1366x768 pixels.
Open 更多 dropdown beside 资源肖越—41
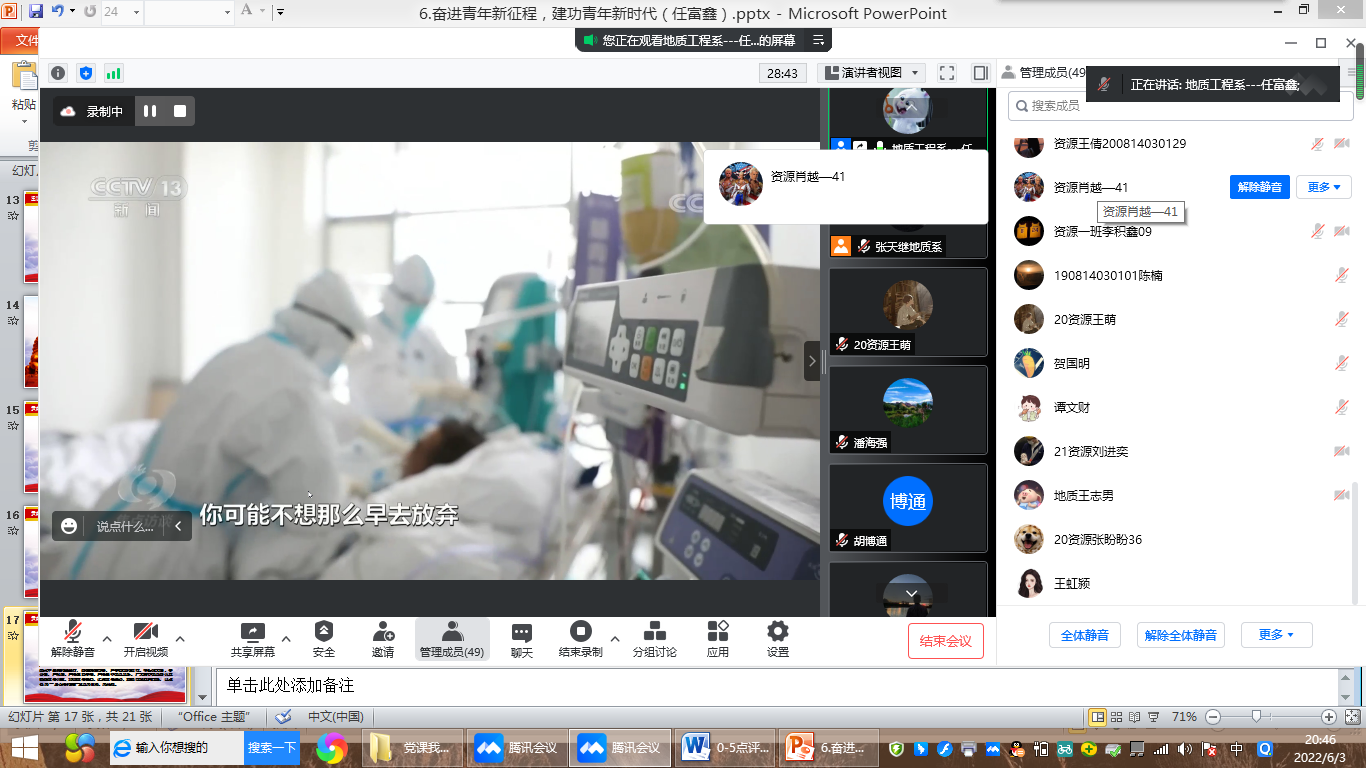tap(1323, 187)
